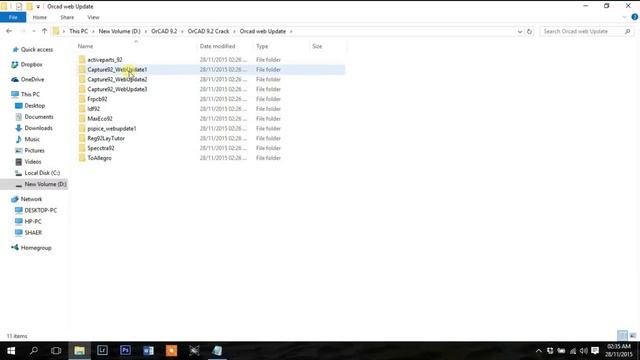
Task: Expand address bar history dropdown
Action: click(520, 31)
